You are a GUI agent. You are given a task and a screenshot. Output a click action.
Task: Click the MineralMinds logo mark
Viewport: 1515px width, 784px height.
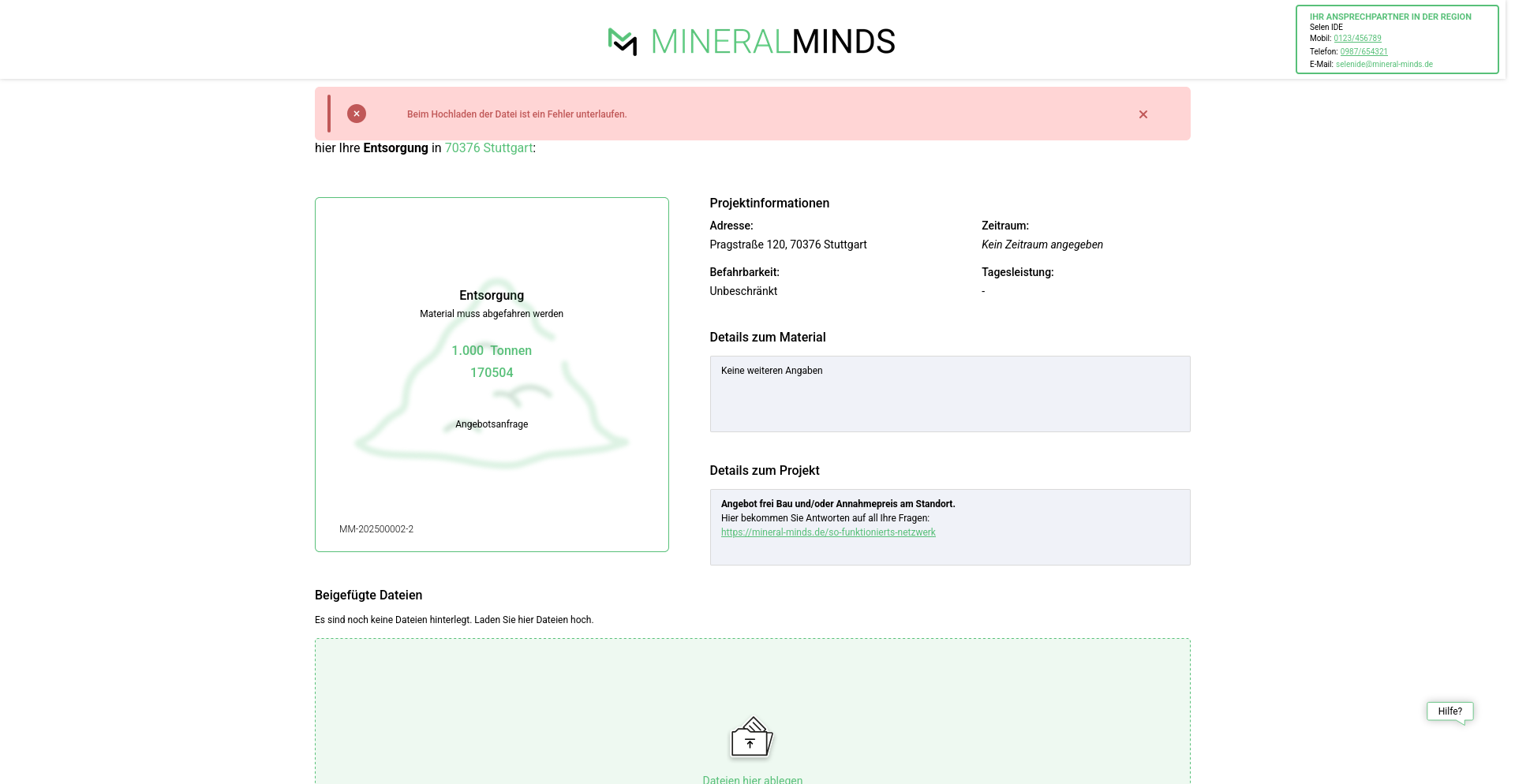point(623,42)
